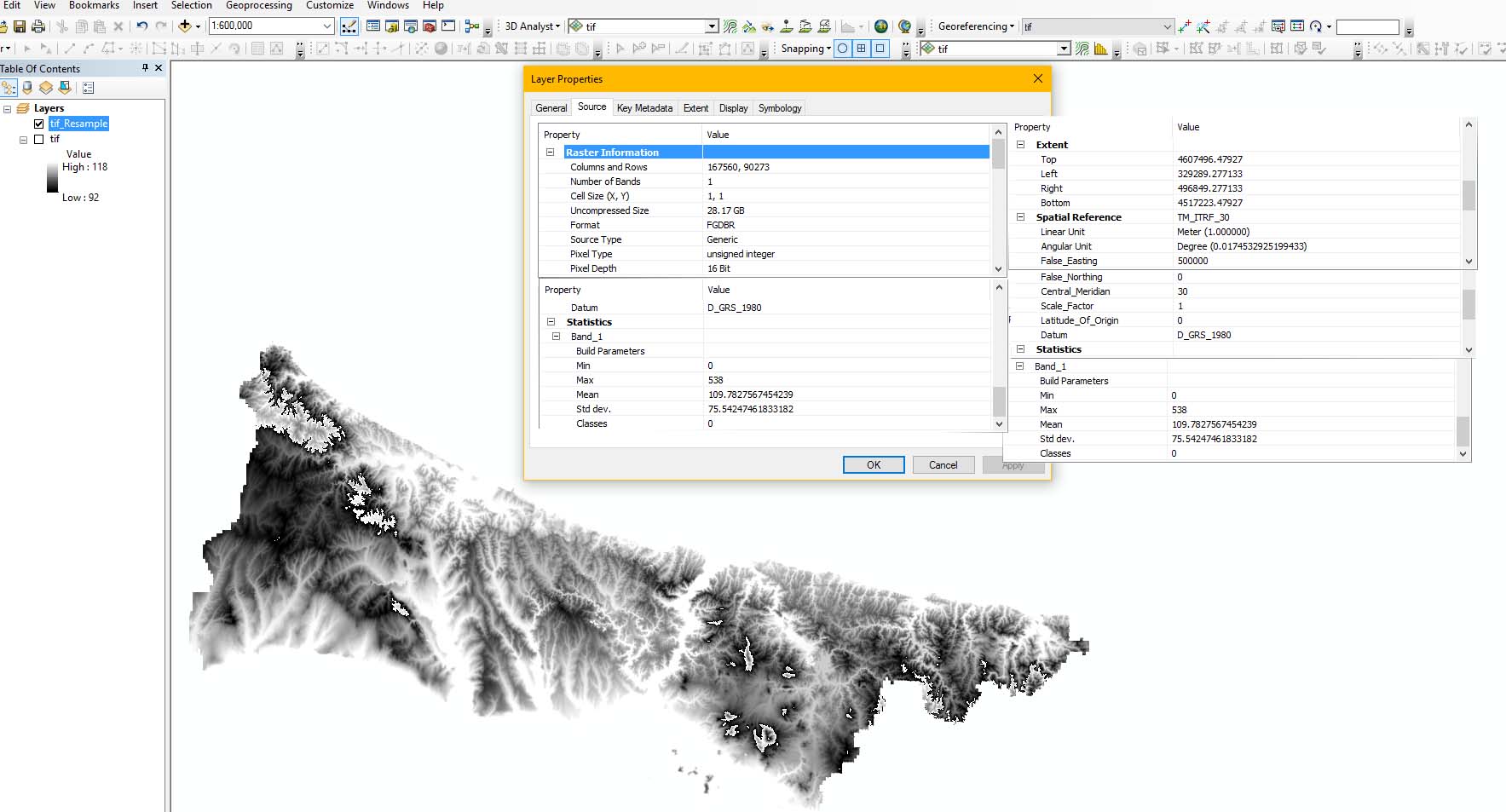Screen dimensions: 1506x812
Task: Open the ModelBuilder window icon
Action: (x=471, y=26)
